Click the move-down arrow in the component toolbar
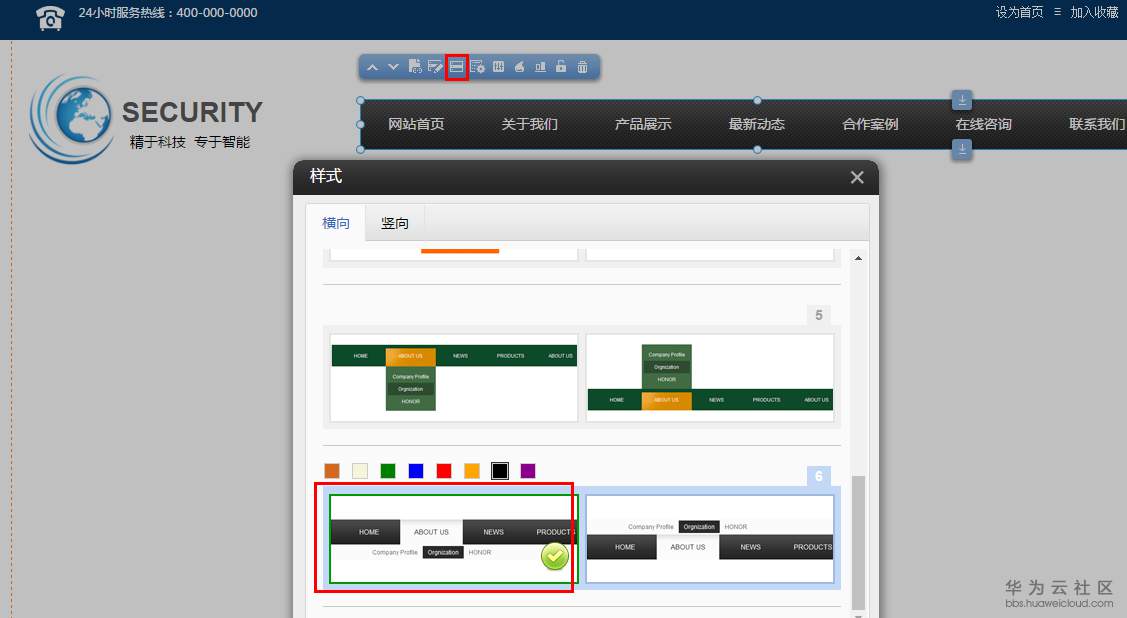 point(393,67)
